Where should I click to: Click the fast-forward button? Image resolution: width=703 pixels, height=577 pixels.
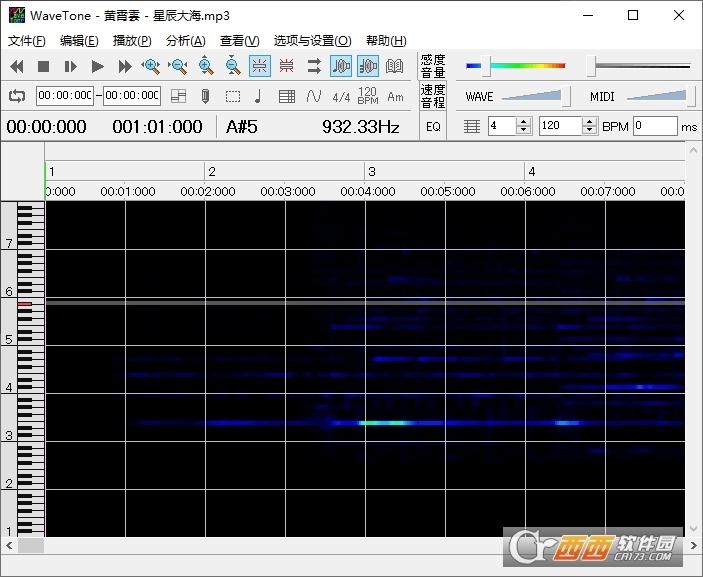[125, 67]
